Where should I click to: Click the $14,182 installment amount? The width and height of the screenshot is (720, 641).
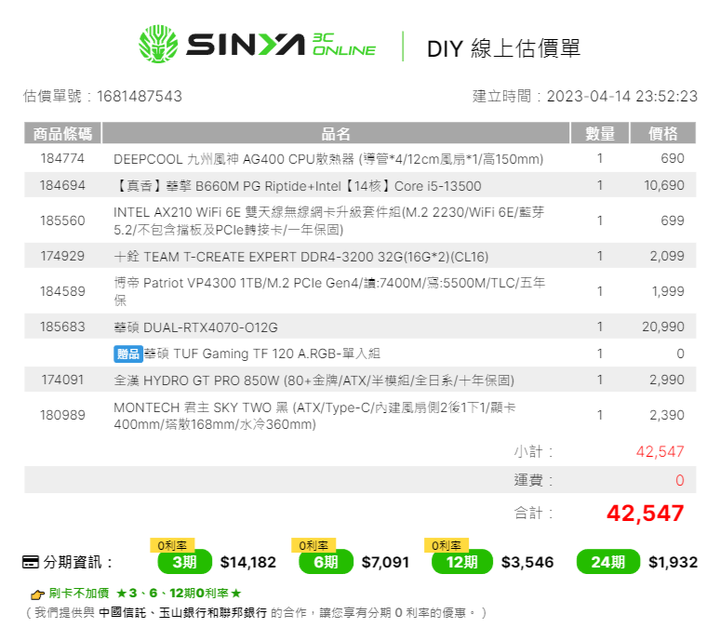pos(248,562)
